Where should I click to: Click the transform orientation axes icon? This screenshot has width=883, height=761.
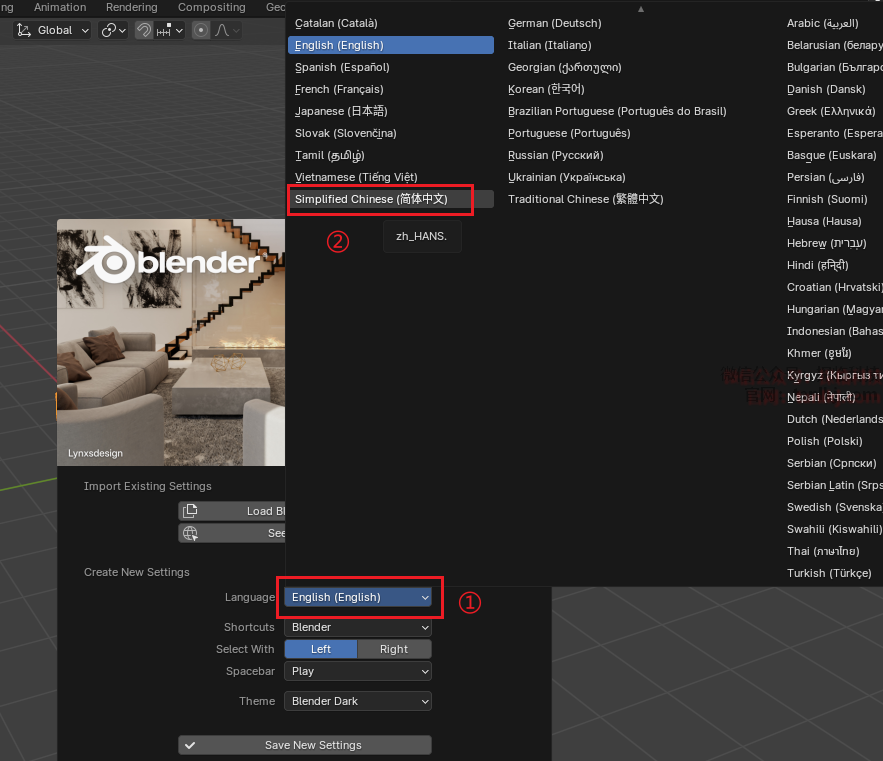(x=23, y=30)
